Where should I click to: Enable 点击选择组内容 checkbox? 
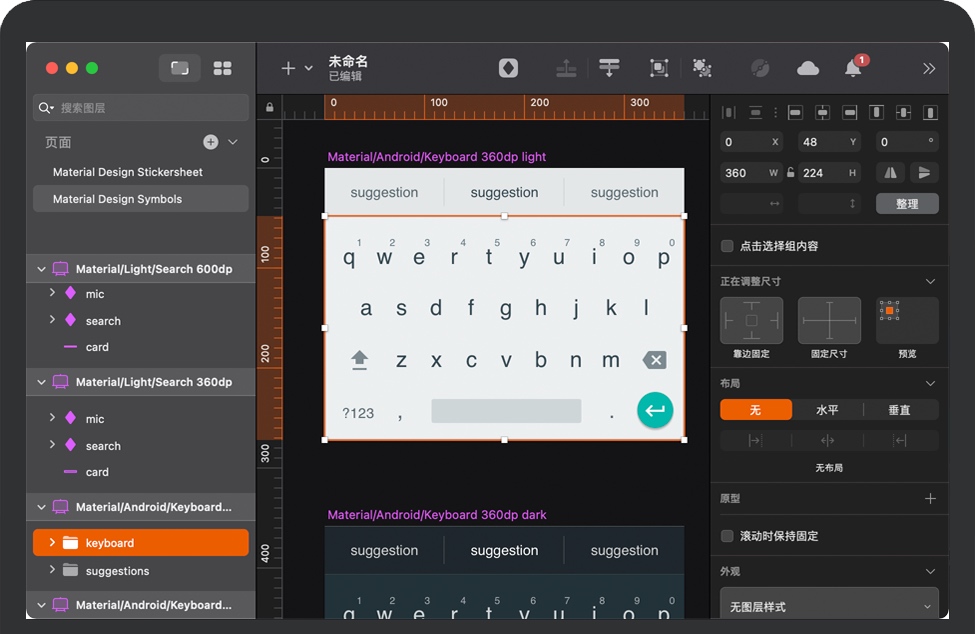click(x=727, y=246)
